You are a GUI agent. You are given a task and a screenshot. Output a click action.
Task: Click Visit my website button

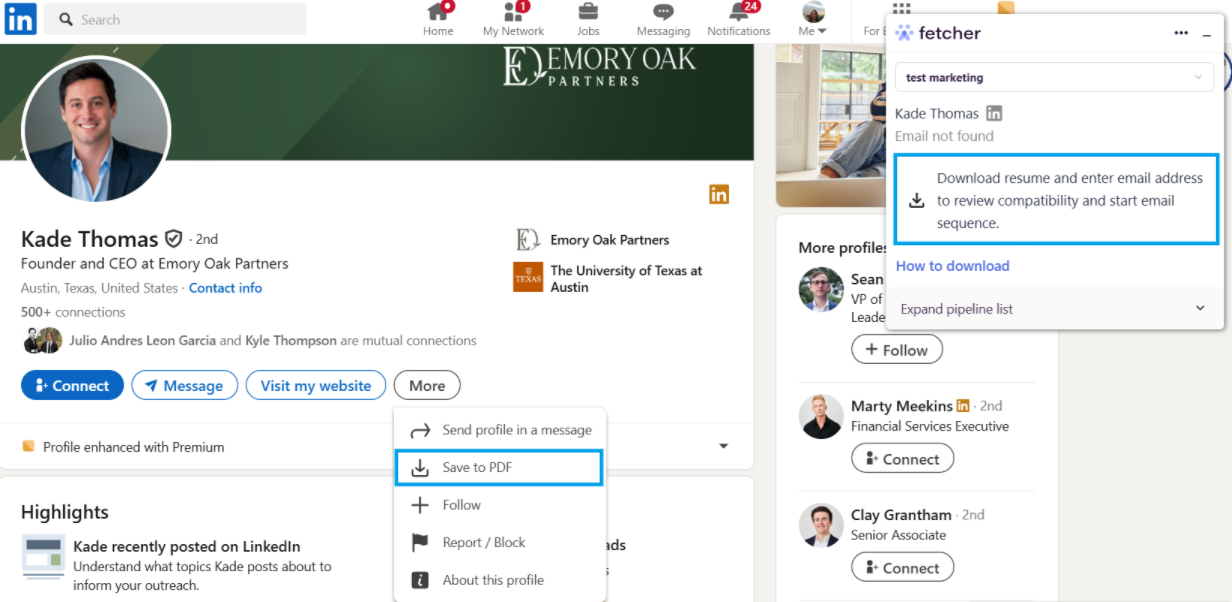point(316,385)
